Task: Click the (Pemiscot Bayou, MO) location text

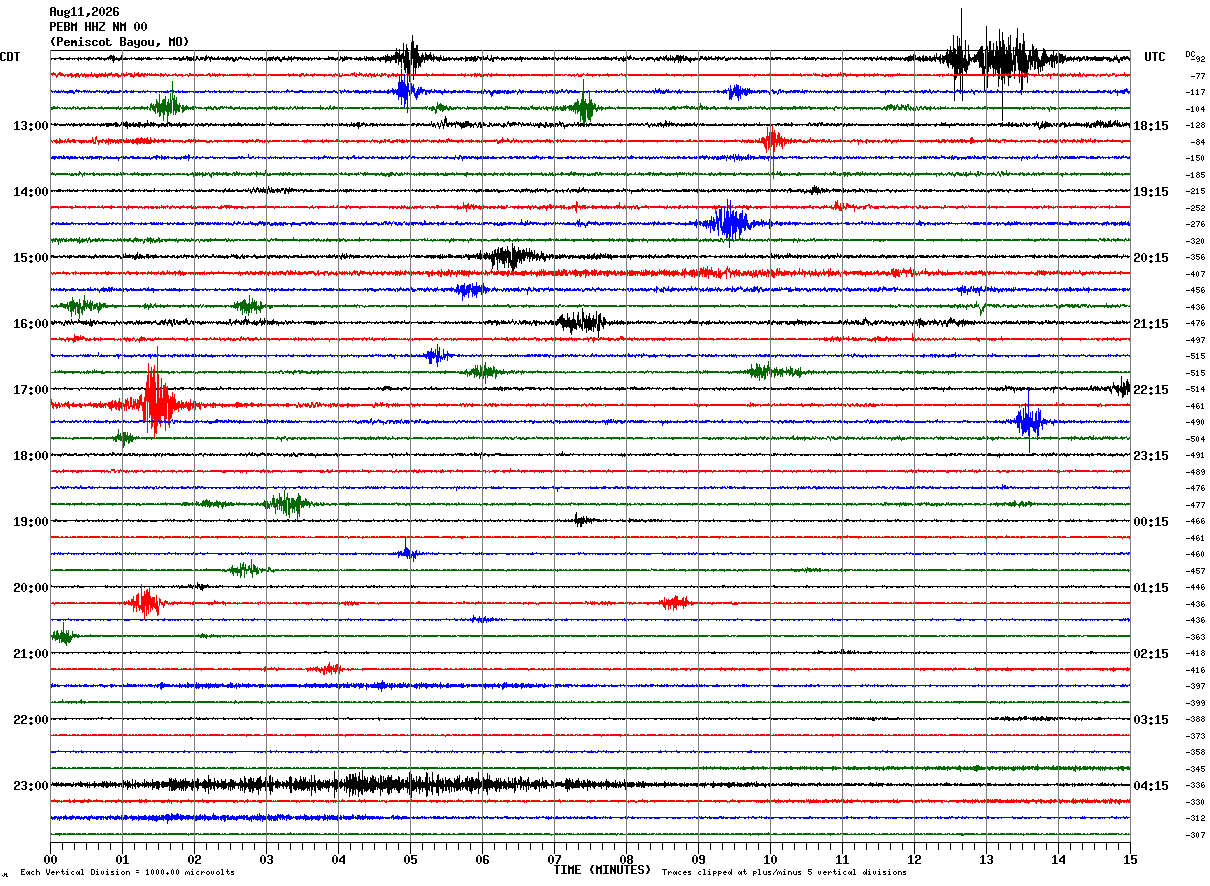Action: click(119, 42)
